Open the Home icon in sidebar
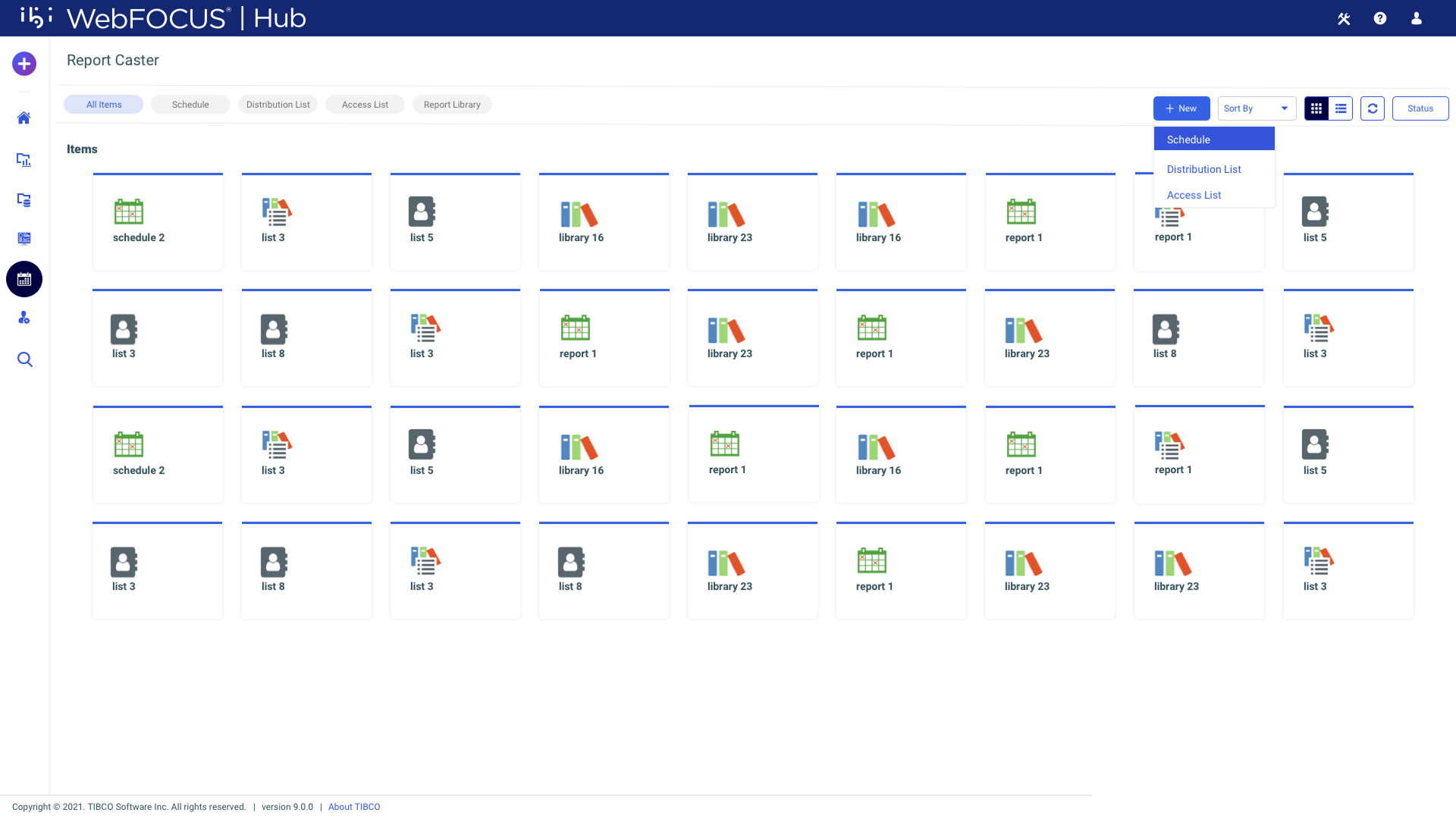 tap(24, 118)
